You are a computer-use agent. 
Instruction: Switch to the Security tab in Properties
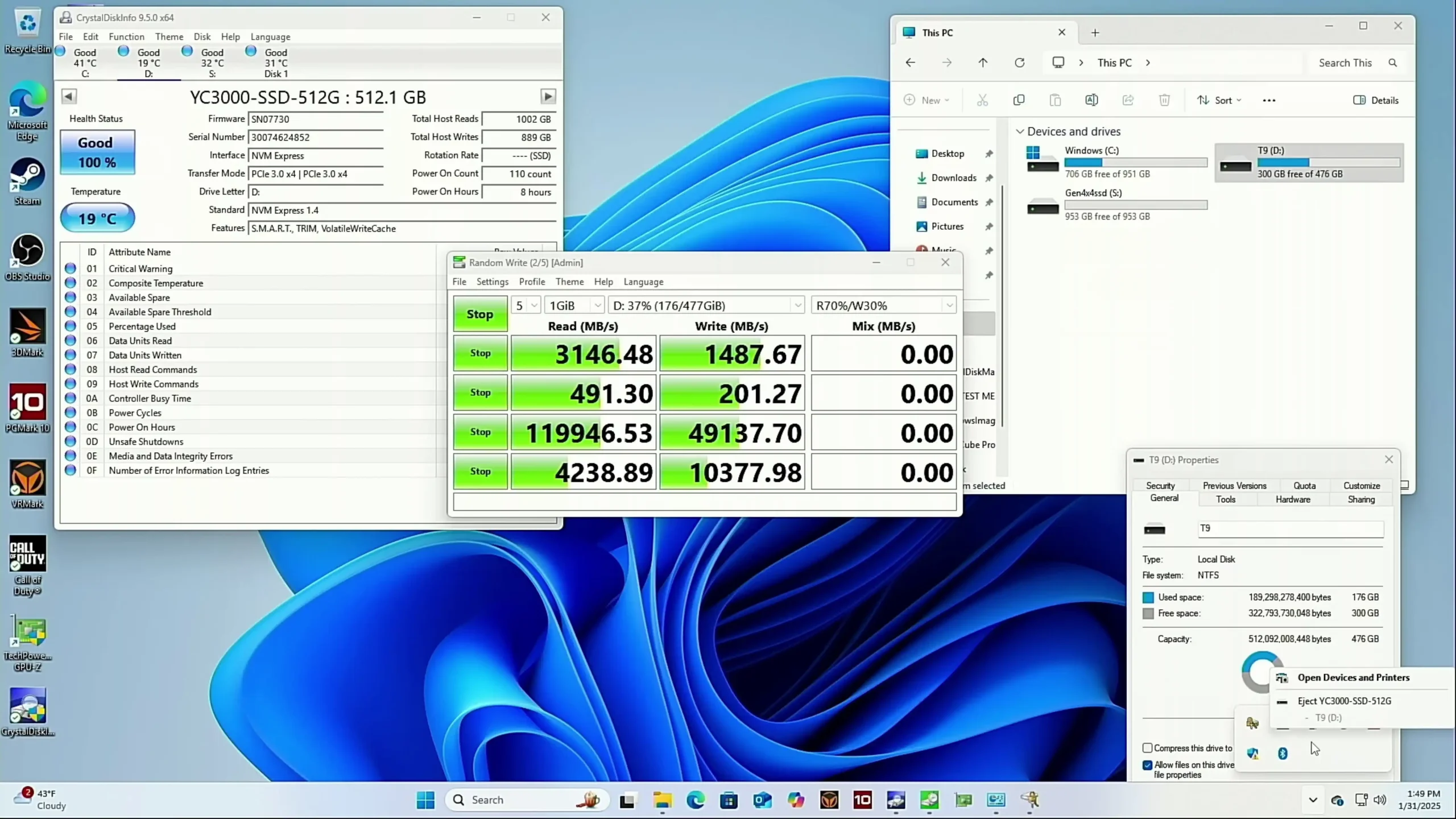(1160, 486)
